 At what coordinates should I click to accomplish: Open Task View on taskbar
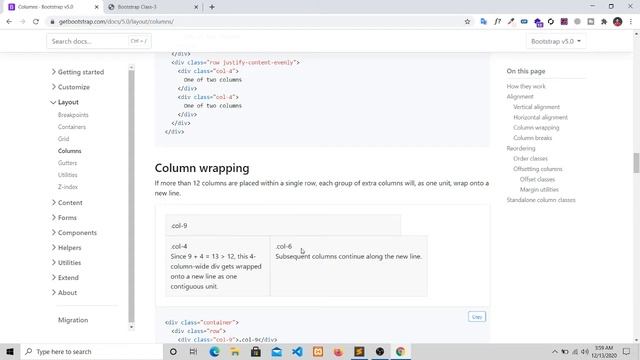[x=193, y=351]
